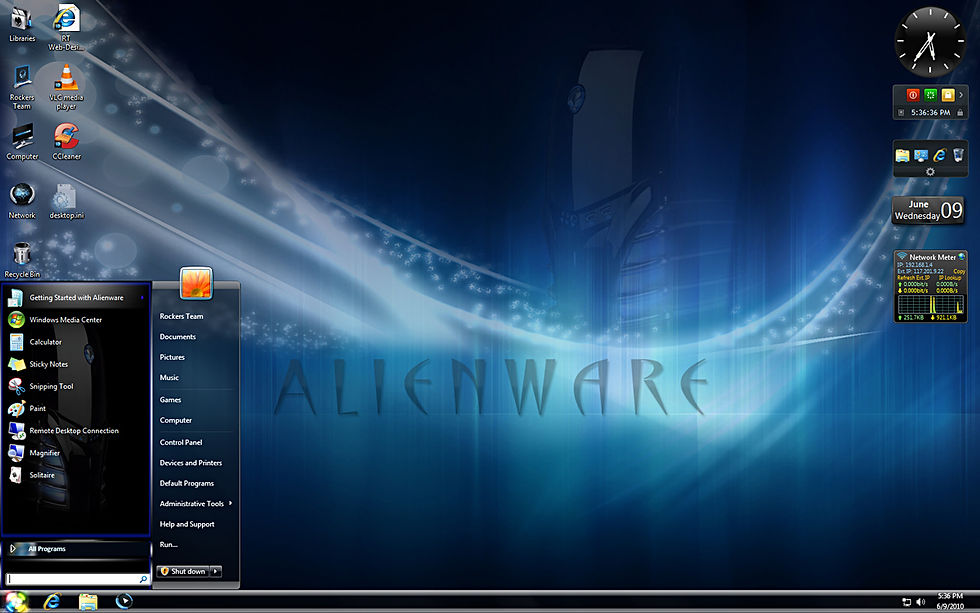This screenshot has width=980, height=613.
Task: Launch Magnifier
Action: (76, 453)
